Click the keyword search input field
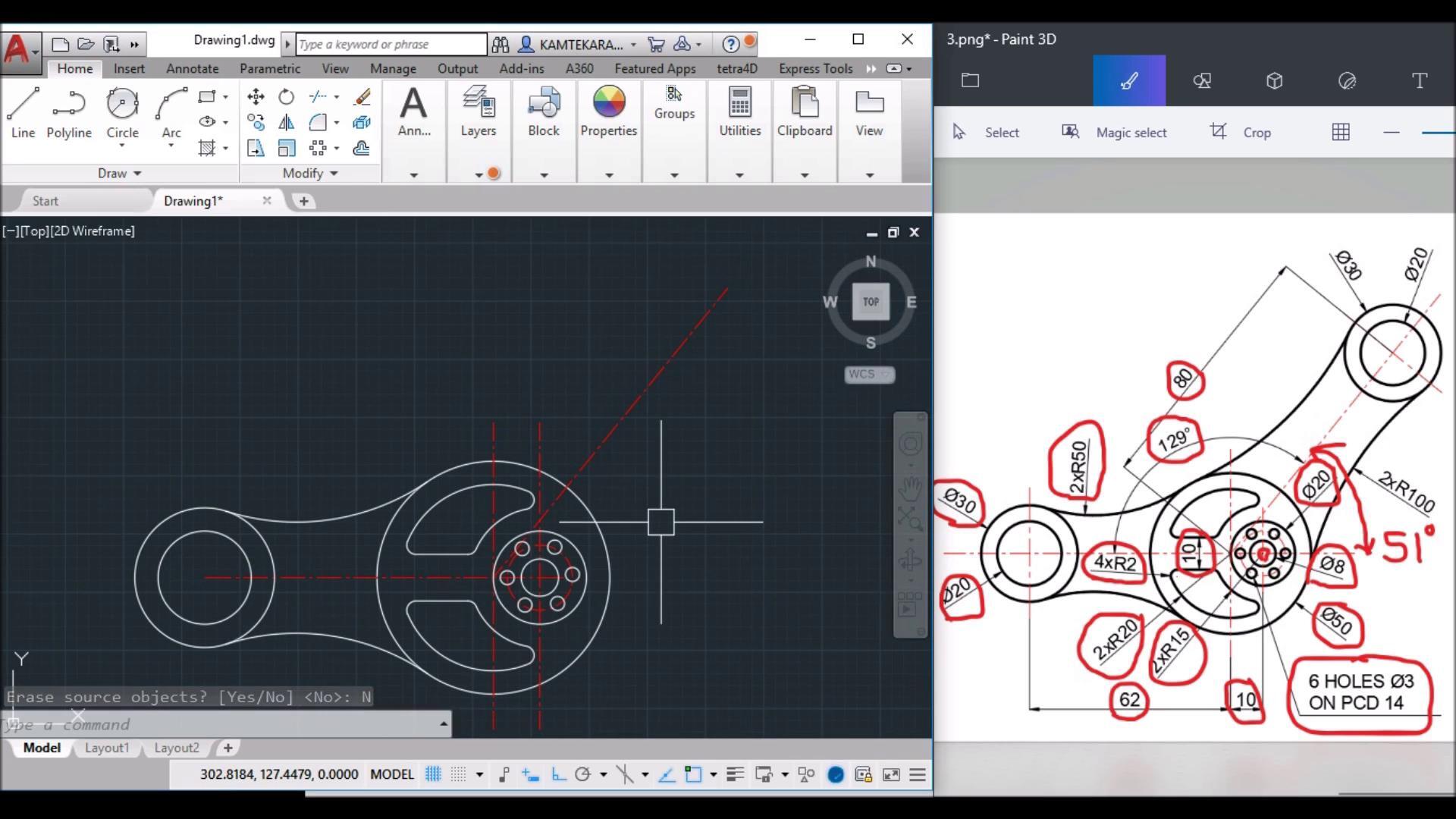Screen dimensions: 1456x819 [x=391, y=44]
